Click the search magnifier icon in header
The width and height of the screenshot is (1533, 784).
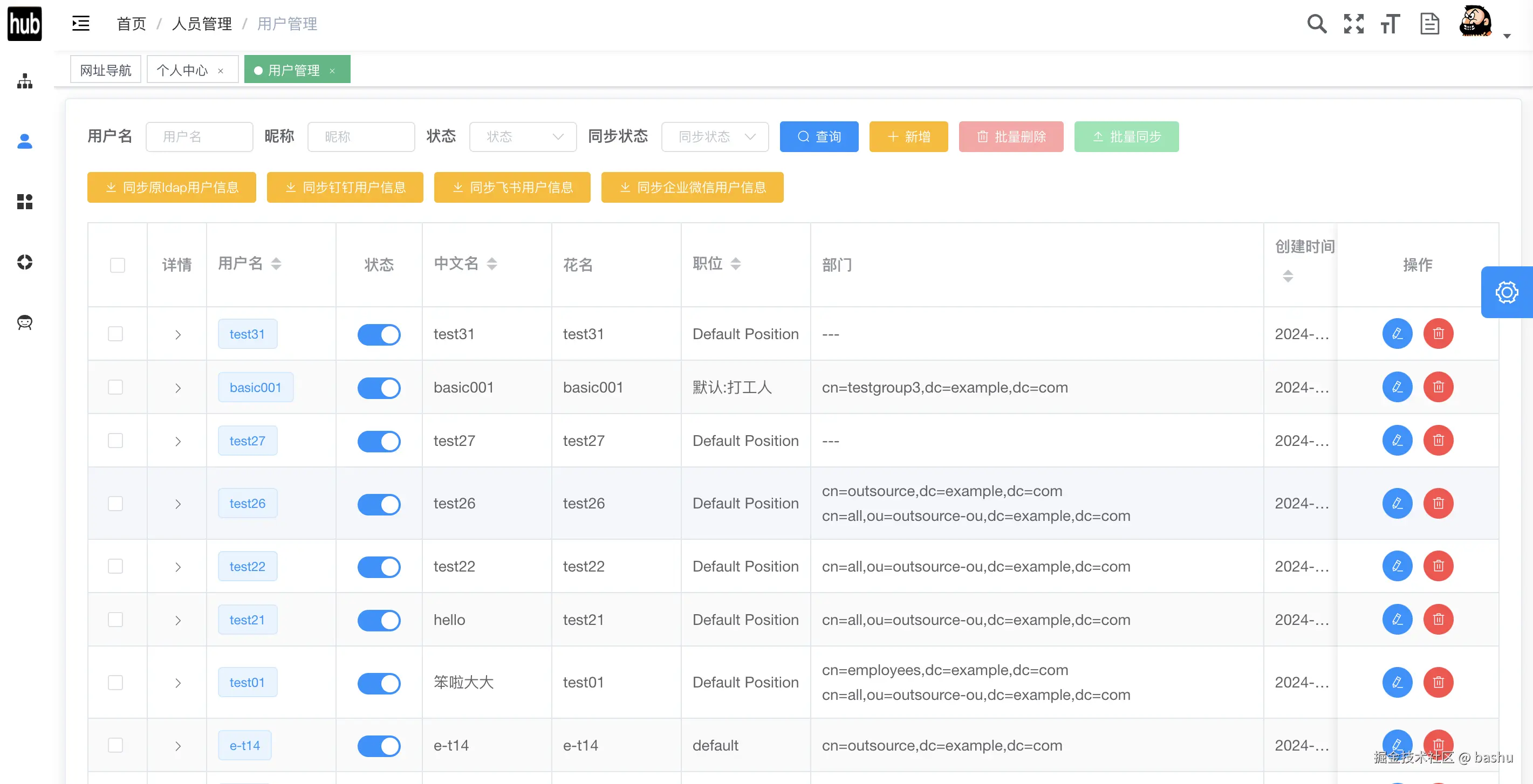1316,24
